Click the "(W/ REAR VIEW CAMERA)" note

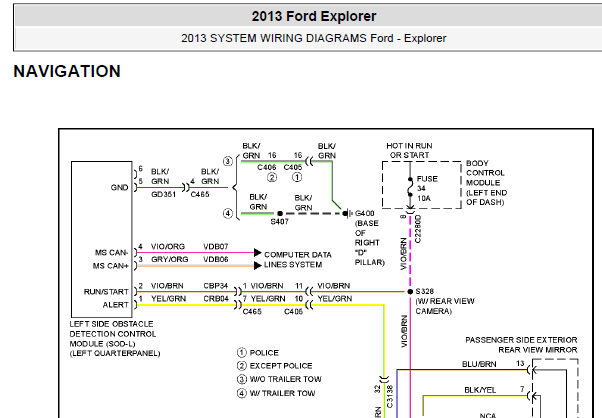[445, 306]
